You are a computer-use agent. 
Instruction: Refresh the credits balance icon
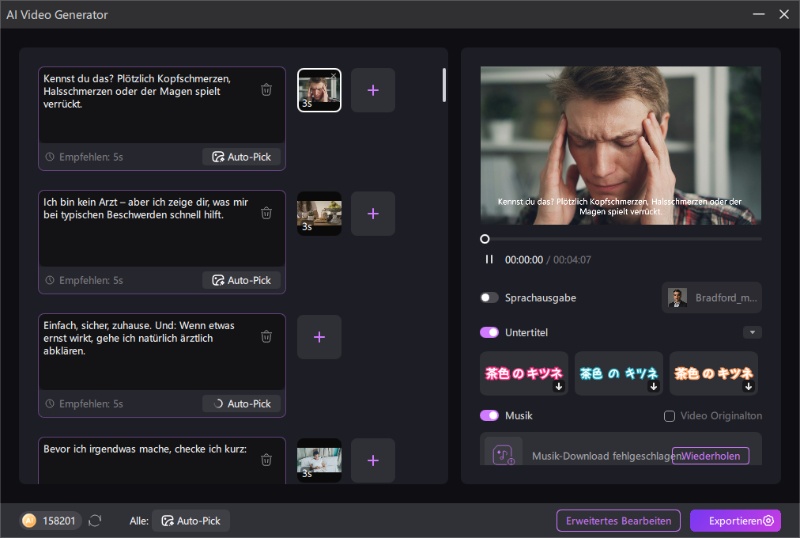pyautogui.click(x=95, y=521)
